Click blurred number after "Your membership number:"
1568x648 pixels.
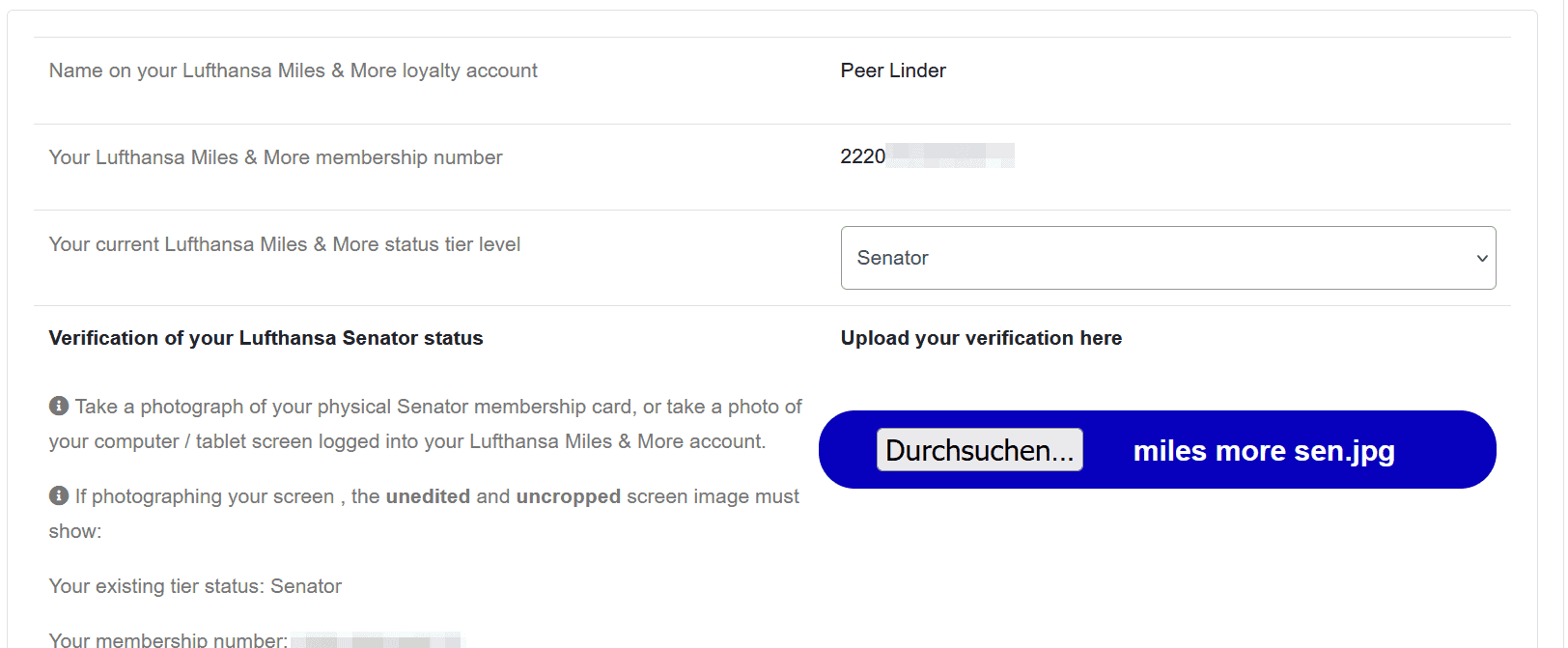click(x=377, y=640)
